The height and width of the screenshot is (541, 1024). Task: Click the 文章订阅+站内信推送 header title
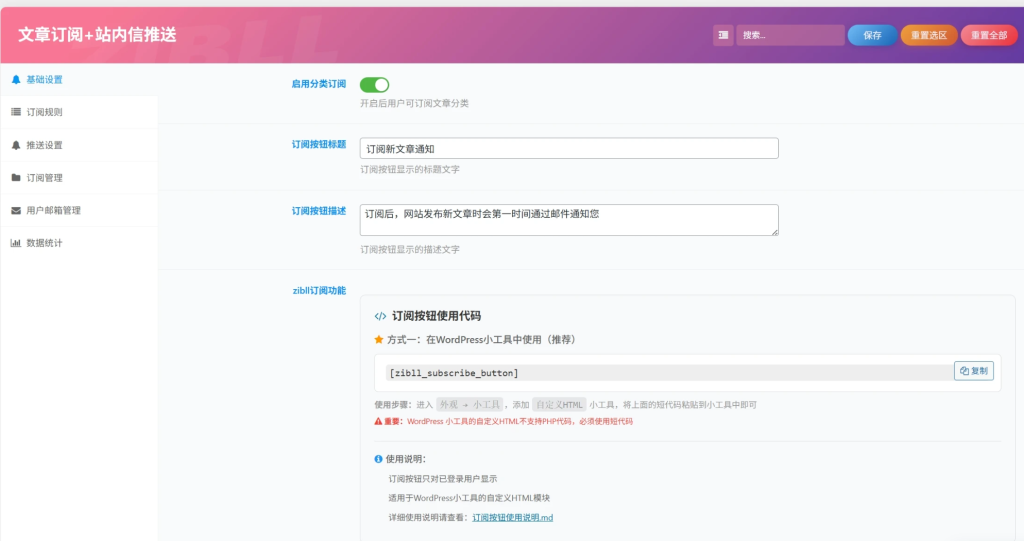pyautogui.click(x=97, y=35)
